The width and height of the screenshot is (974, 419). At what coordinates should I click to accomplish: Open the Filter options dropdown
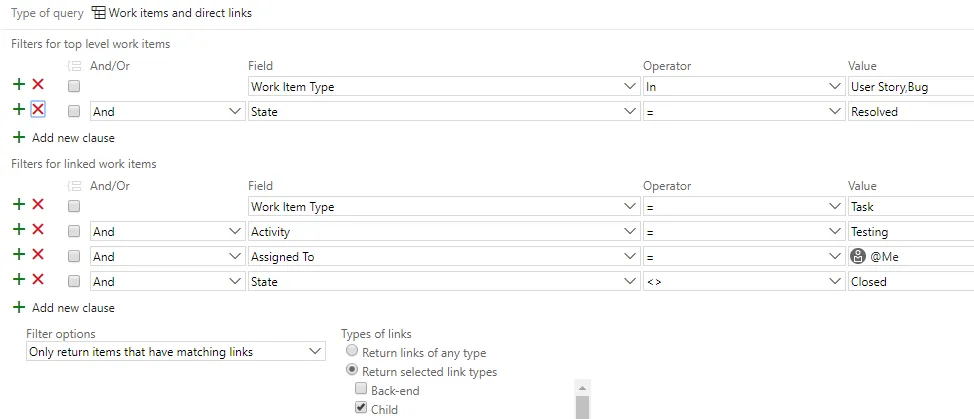pos(175,352)
